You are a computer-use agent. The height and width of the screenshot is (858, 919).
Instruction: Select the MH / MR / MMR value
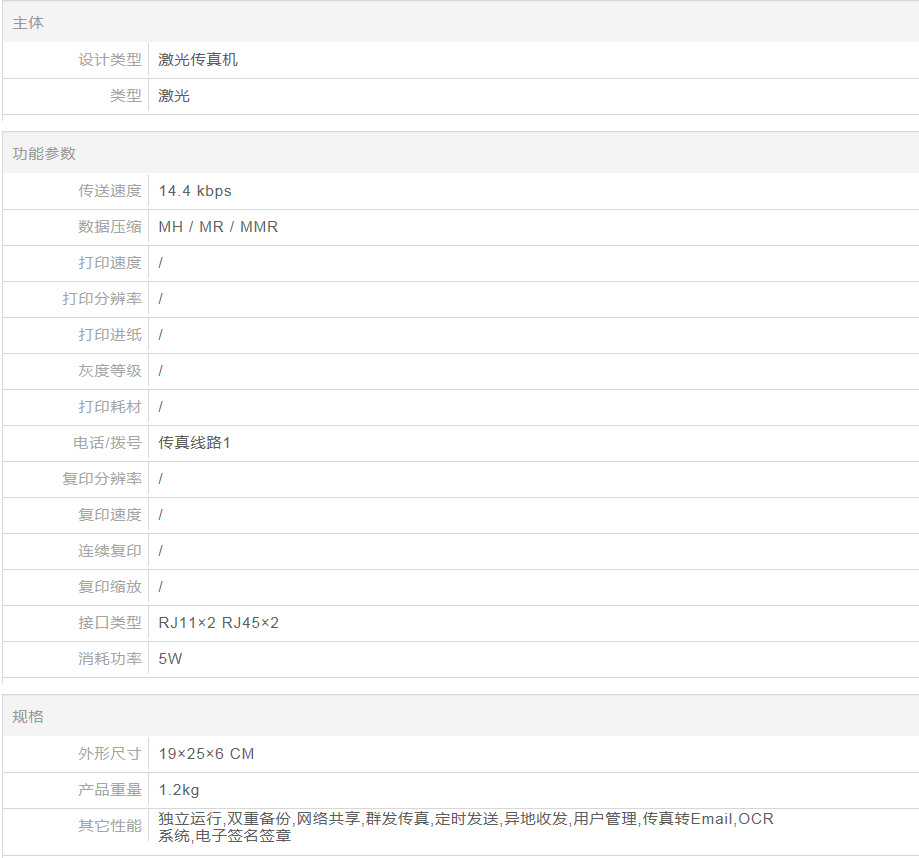pos(218,226)
